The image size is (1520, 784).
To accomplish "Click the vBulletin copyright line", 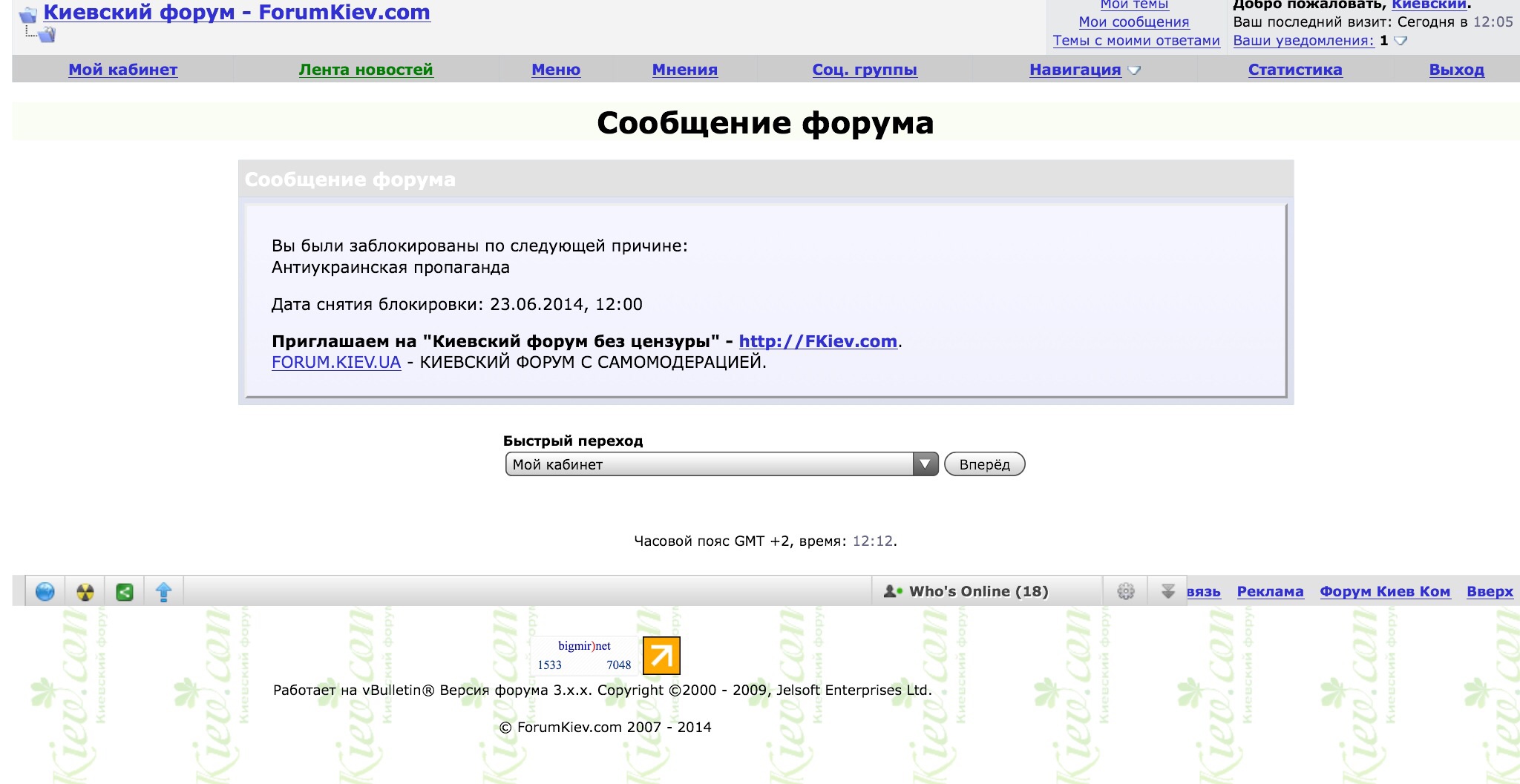I will (x=603, y=691).
